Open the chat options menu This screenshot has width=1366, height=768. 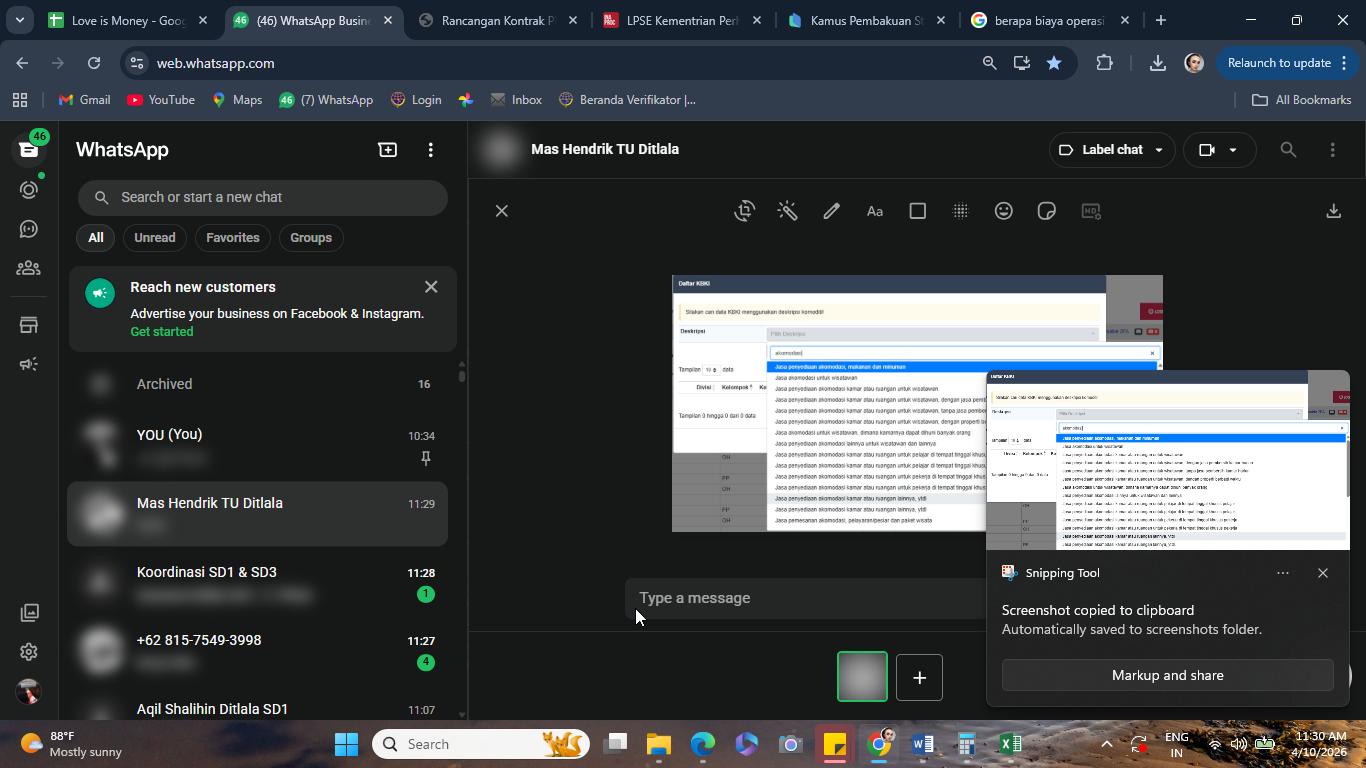click(1332, 150)
